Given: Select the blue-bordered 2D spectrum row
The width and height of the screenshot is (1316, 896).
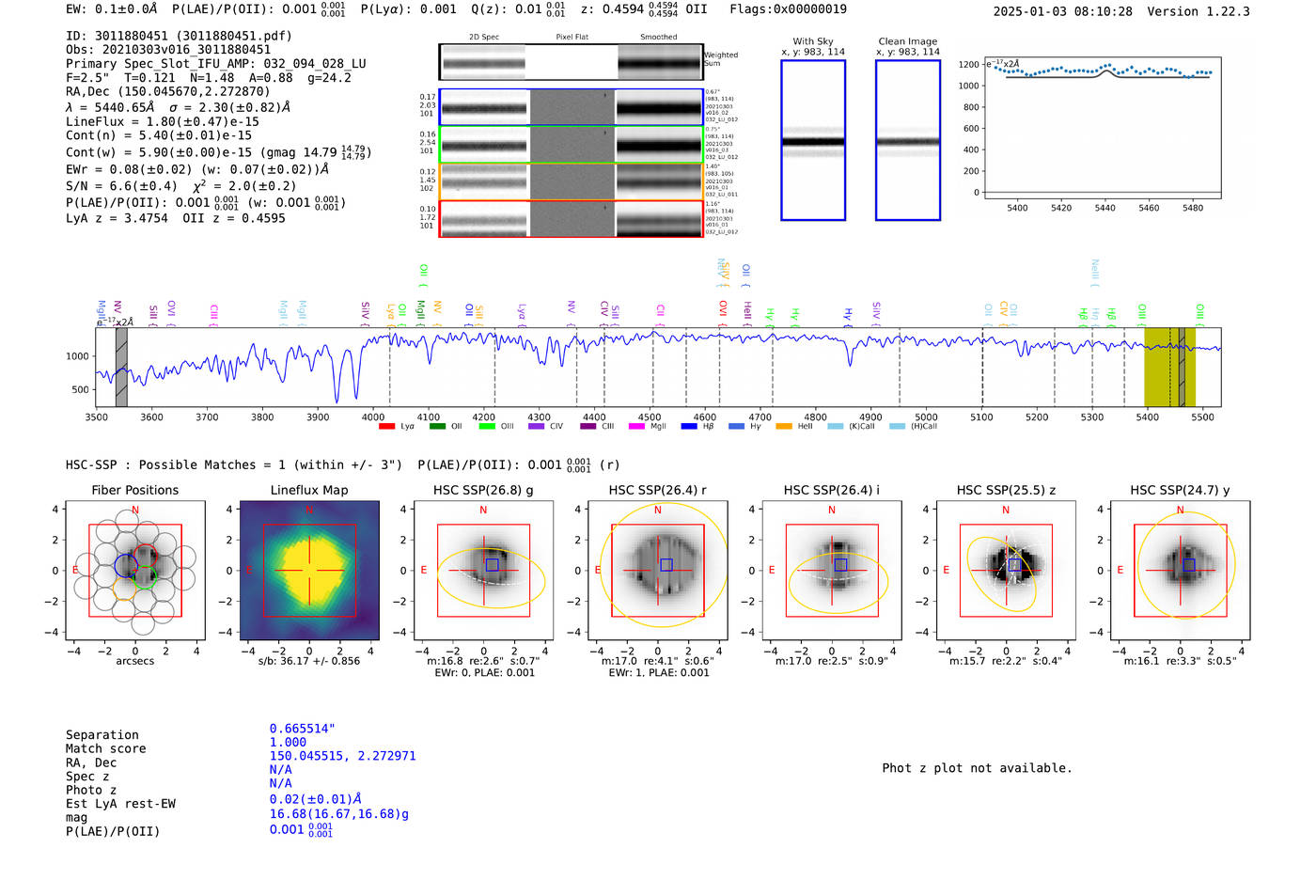Looking at the screenshot, I should (x=572, y=108).
